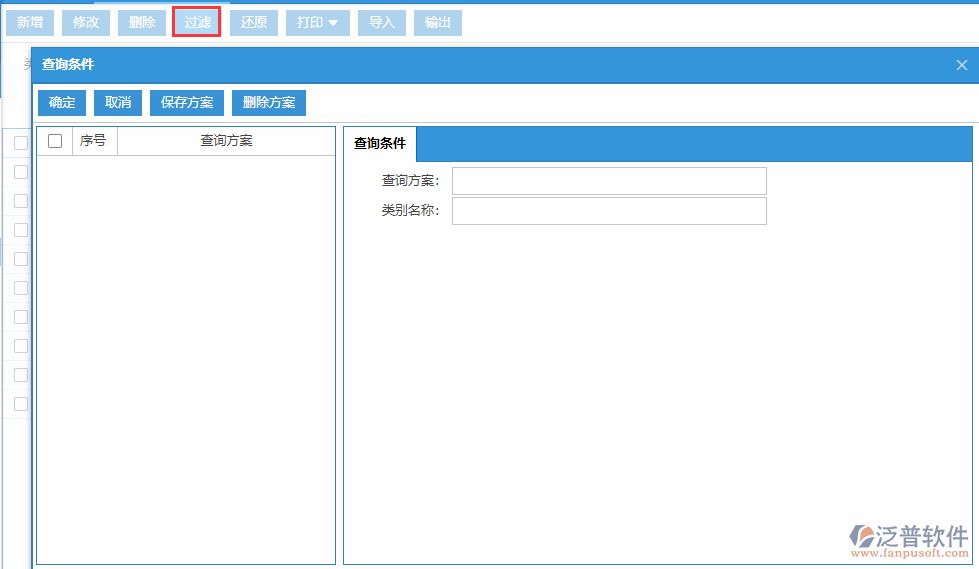979x569 pixels.
Task: Click the 新增 toolbar button
Action: pos(30,22)
